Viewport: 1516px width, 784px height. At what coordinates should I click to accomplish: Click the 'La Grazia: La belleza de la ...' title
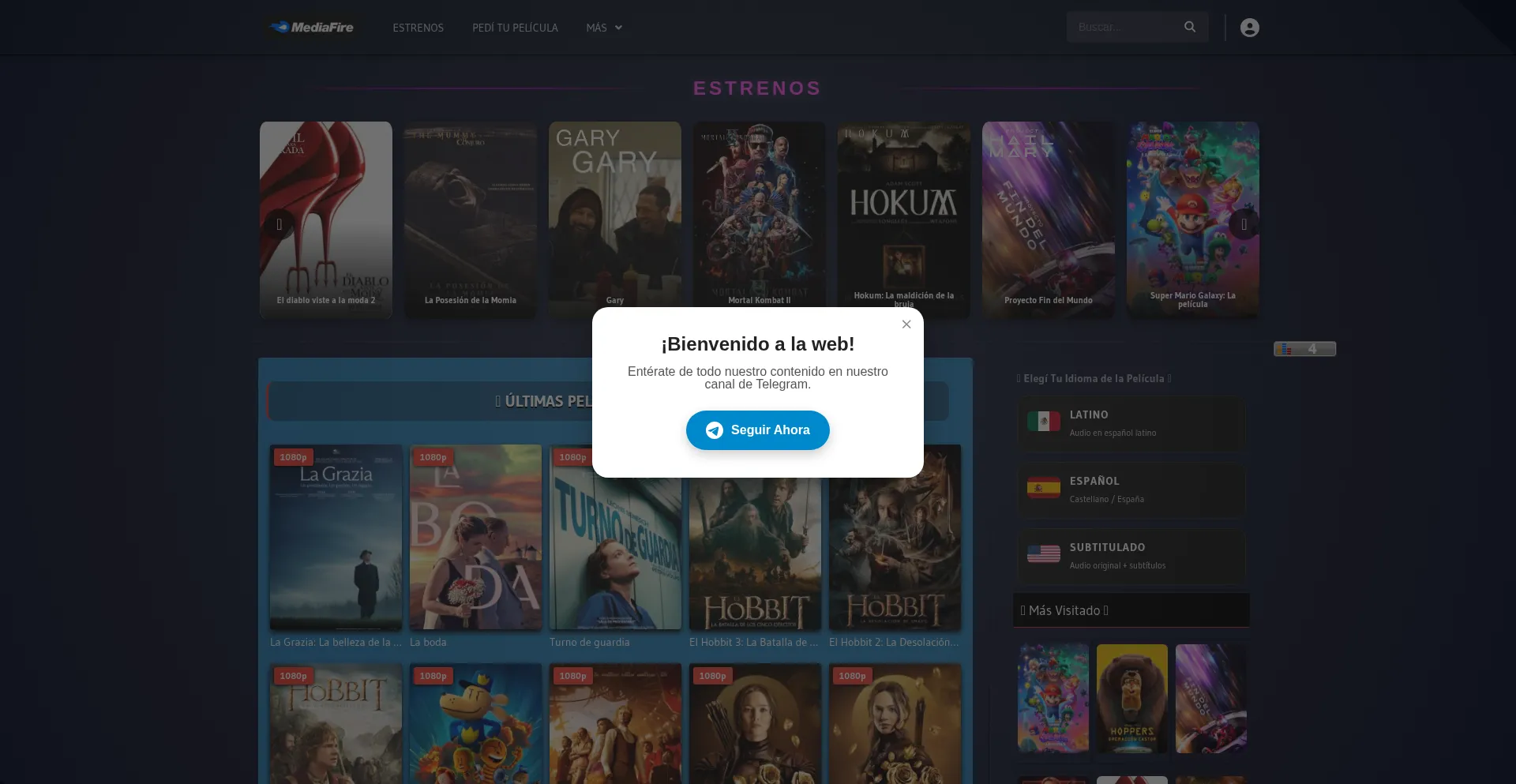[x=336, y=643]
